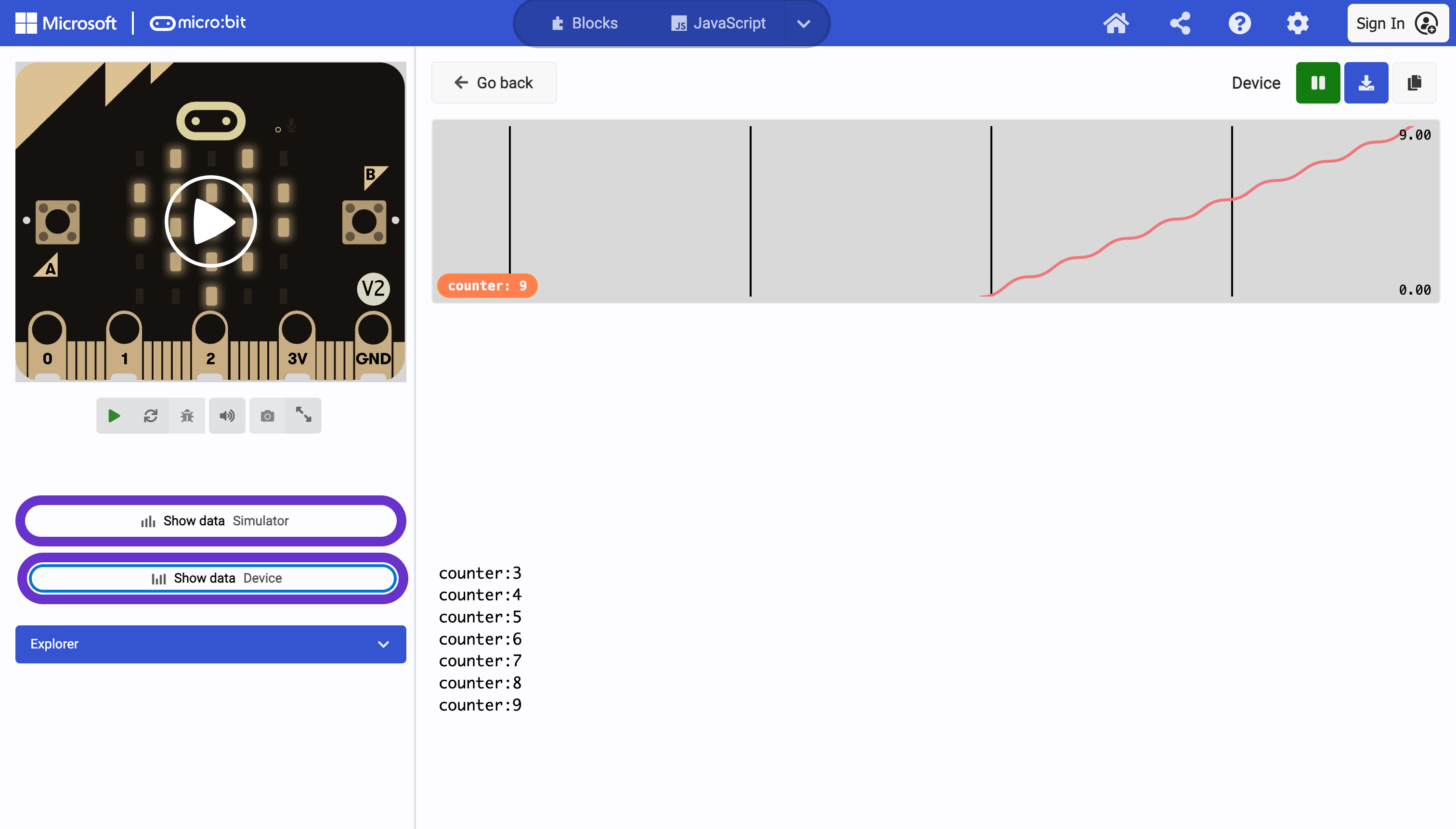
Task: Click the 0.00 minimum value on chart
Action: tap(1415, 290)
